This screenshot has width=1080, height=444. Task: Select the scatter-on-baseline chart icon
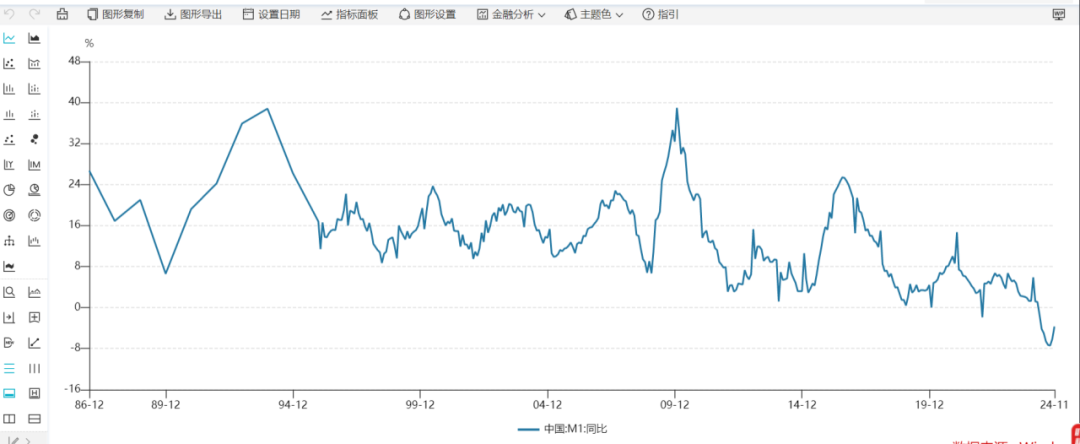[x=9, y=140]
